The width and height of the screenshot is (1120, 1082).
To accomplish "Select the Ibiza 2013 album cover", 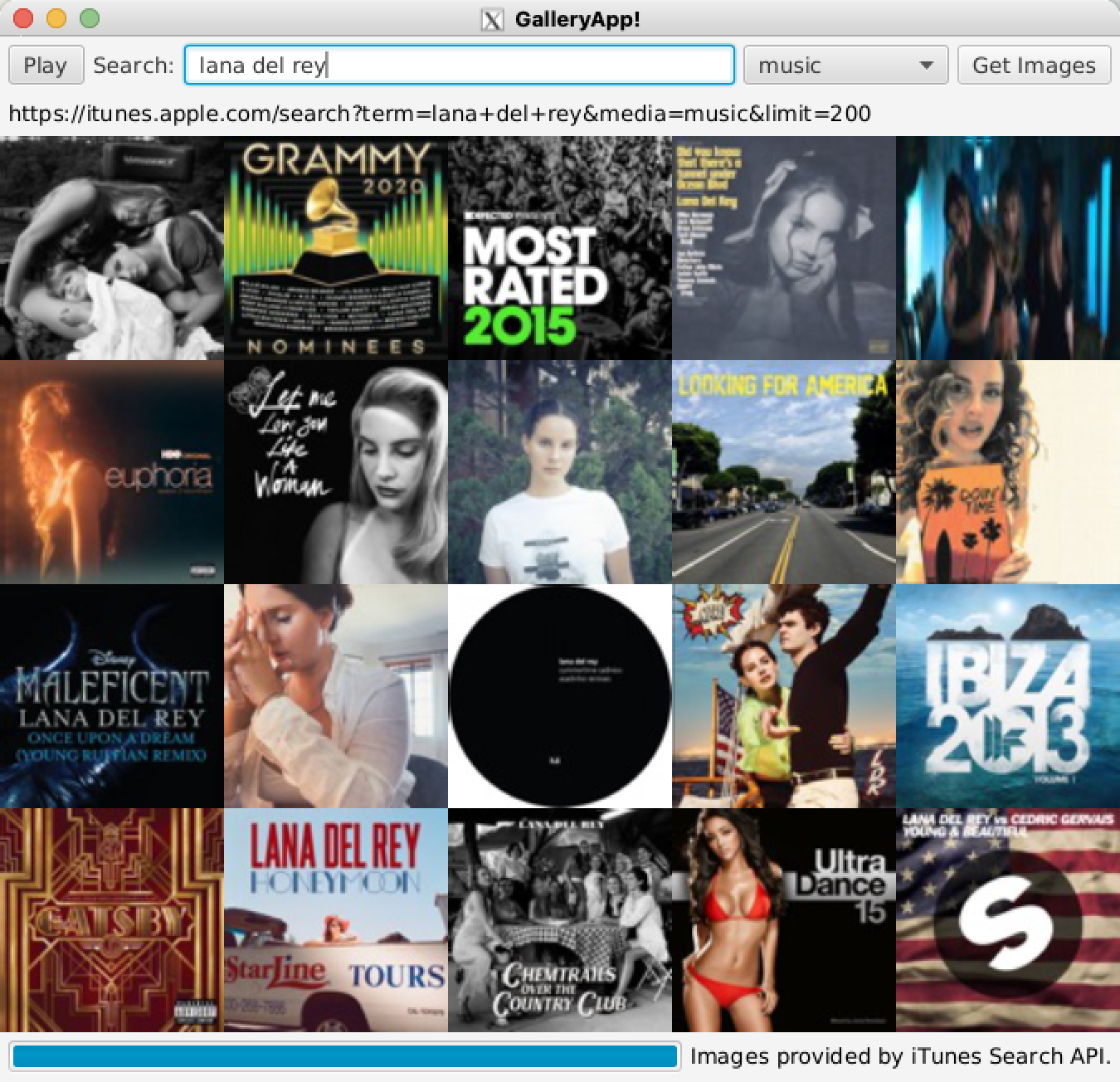I will tap(1008, 696).
